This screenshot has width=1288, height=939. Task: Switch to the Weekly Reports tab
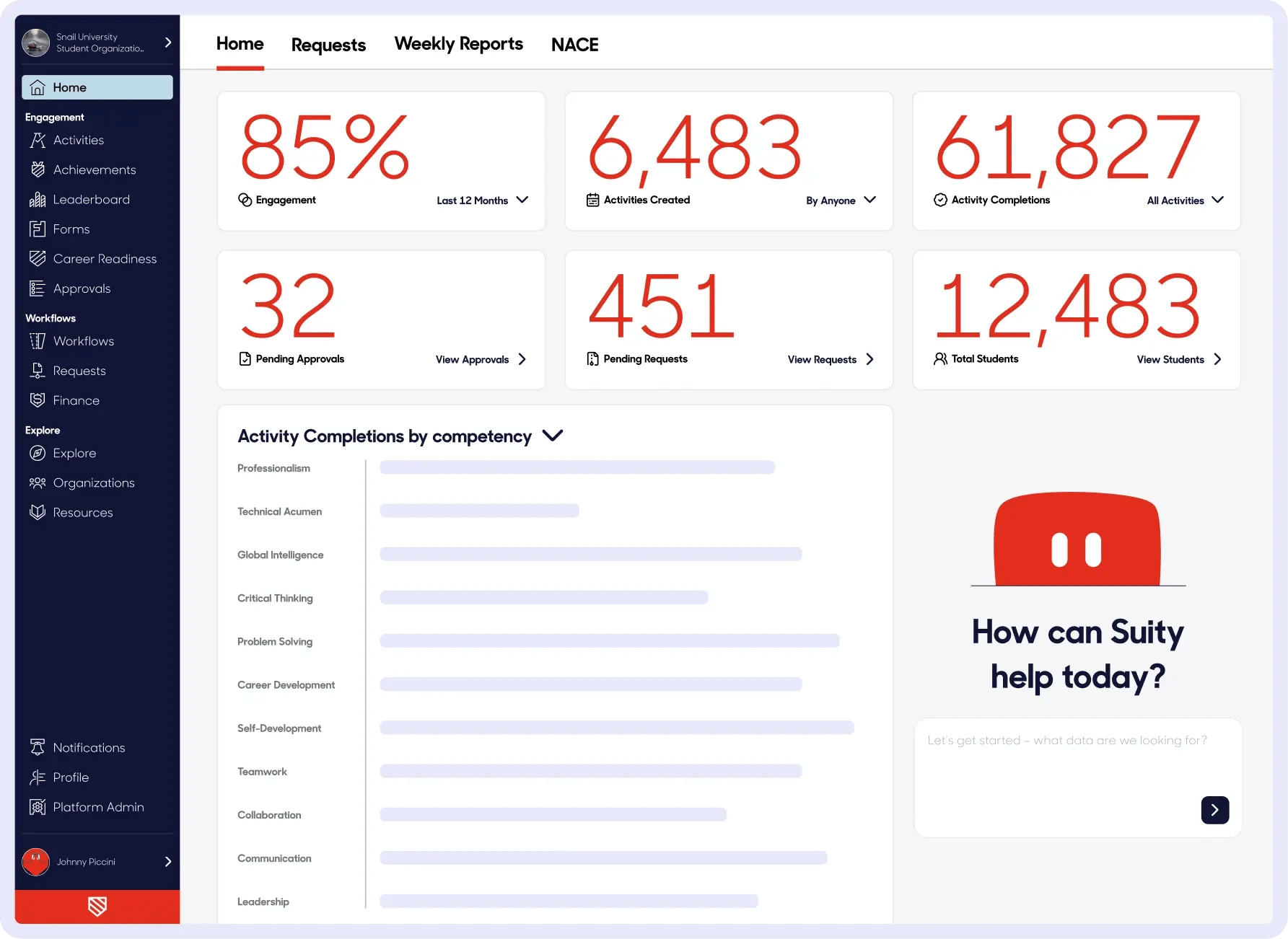[458, 44]
